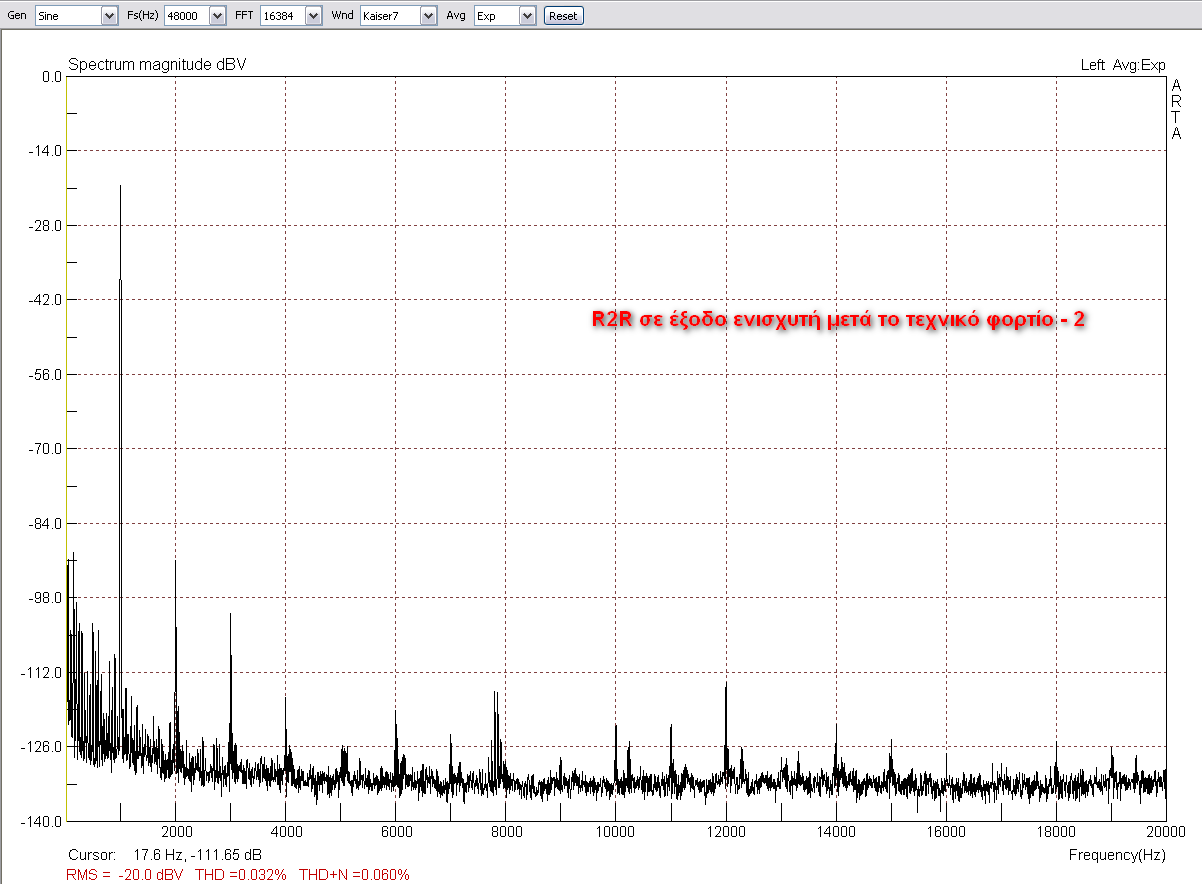
Task: Select "Sine" inside the Gen combo box
Action: (65, 15)
